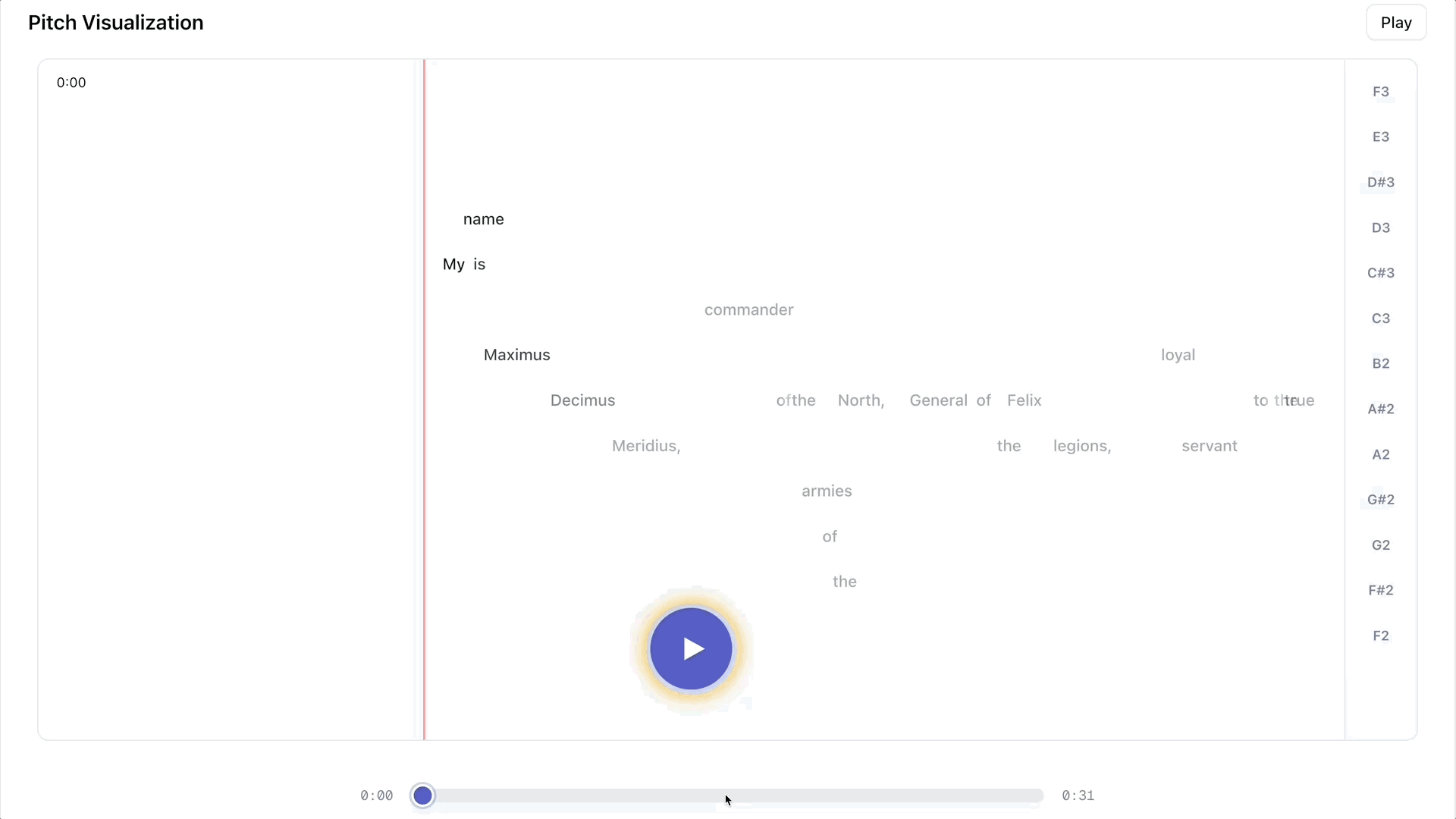Select the D#3 pitch label
This screenshot has width=1456, height=819.
point(1381,183)
